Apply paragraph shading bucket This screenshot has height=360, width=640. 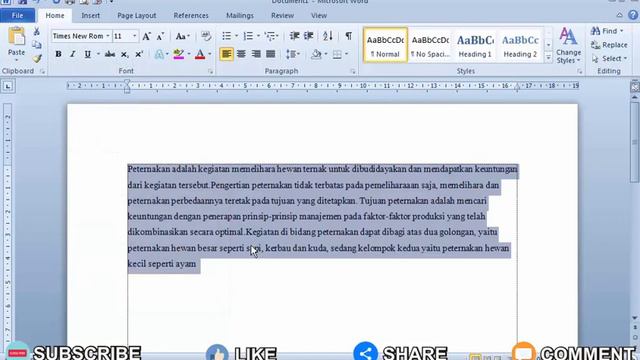coord(316,54)
